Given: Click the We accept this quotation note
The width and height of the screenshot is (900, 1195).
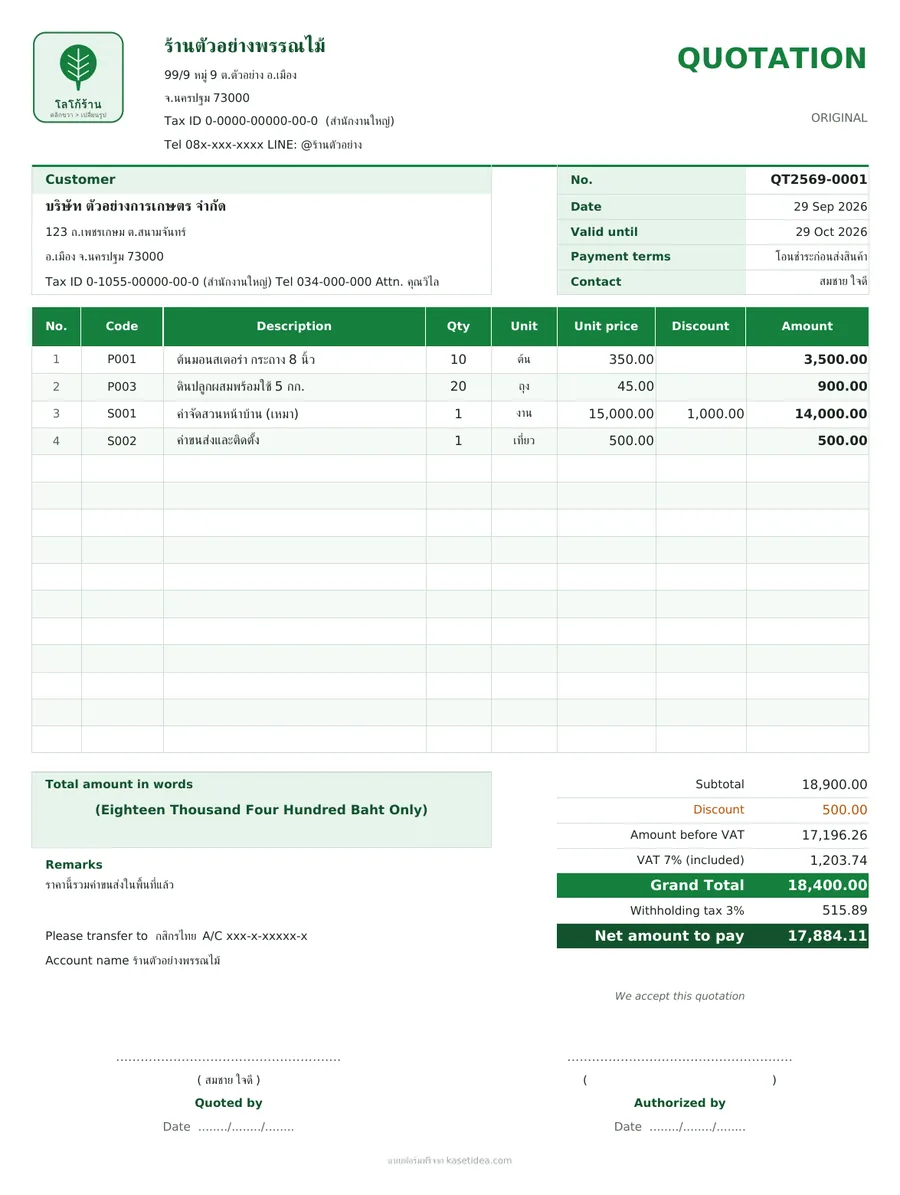Looking at the screenshot, I should [680, 996].
